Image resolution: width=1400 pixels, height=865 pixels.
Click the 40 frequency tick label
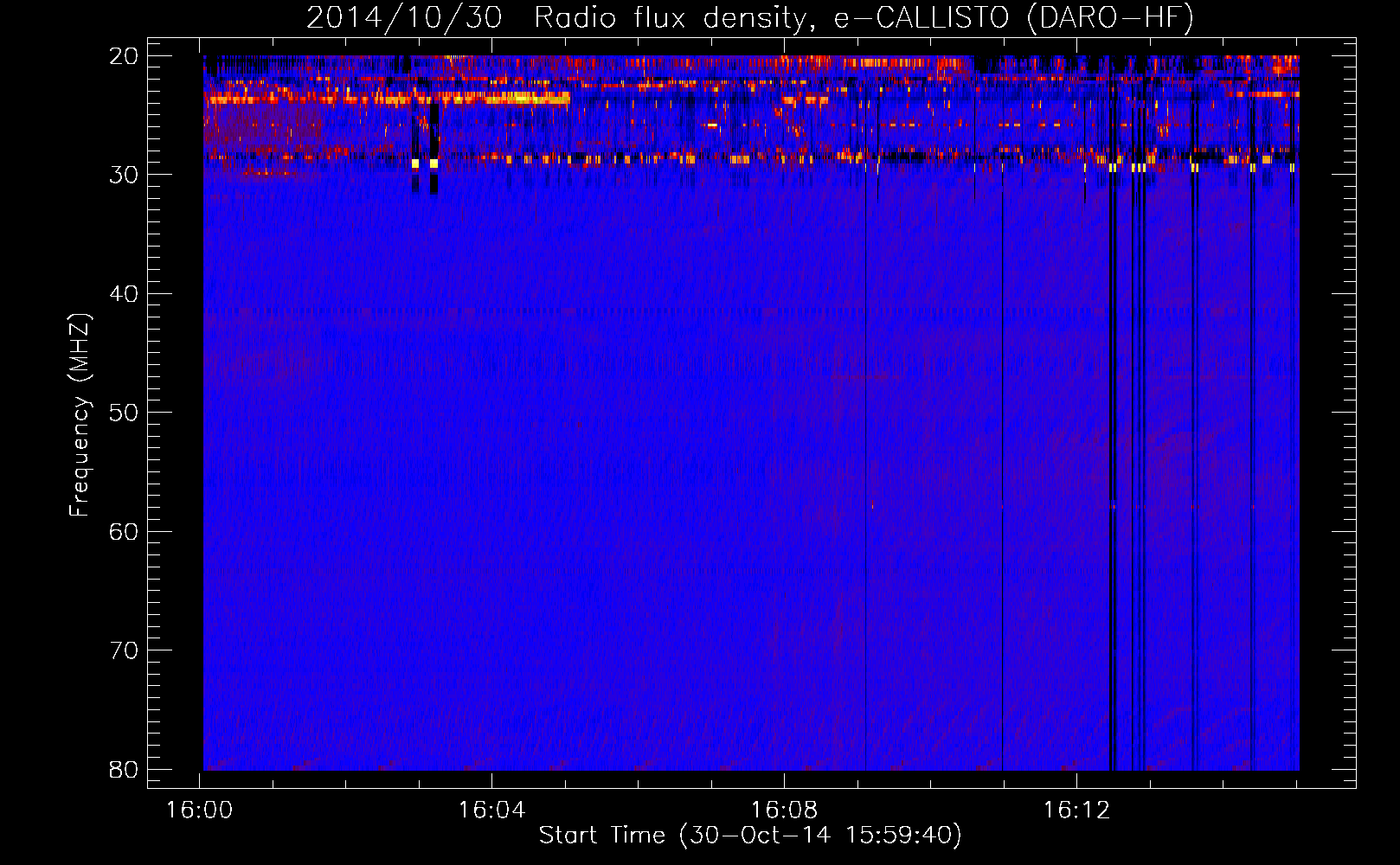point(124,294)
